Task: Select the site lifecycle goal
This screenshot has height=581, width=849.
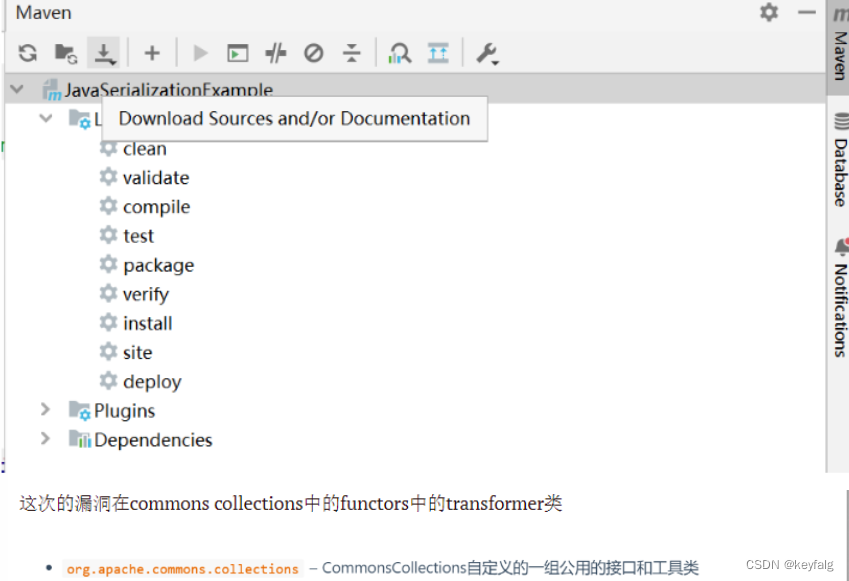Action: tap(138, 352)
